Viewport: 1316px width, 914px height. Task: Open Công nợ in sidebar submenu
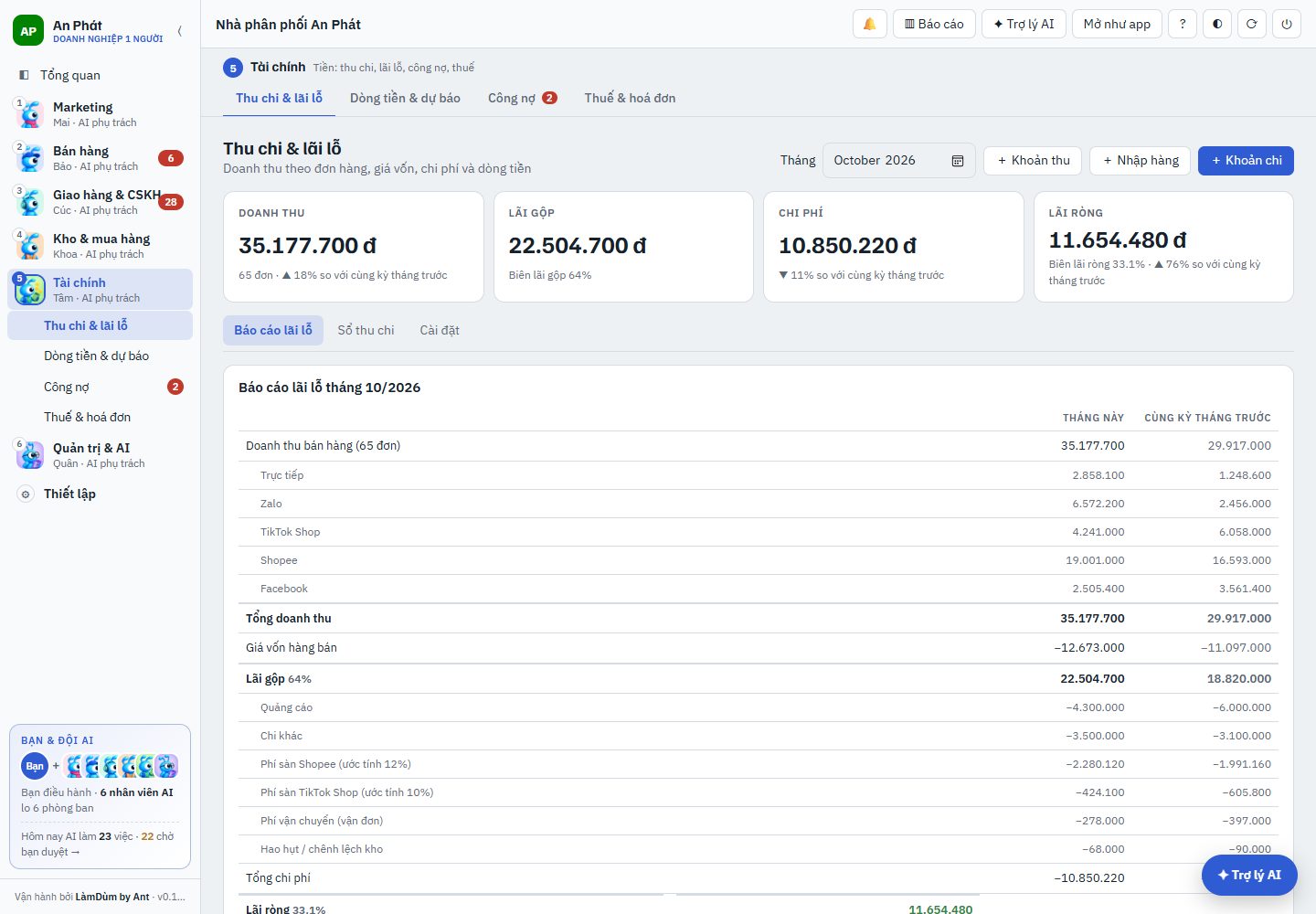pos(101,387)
